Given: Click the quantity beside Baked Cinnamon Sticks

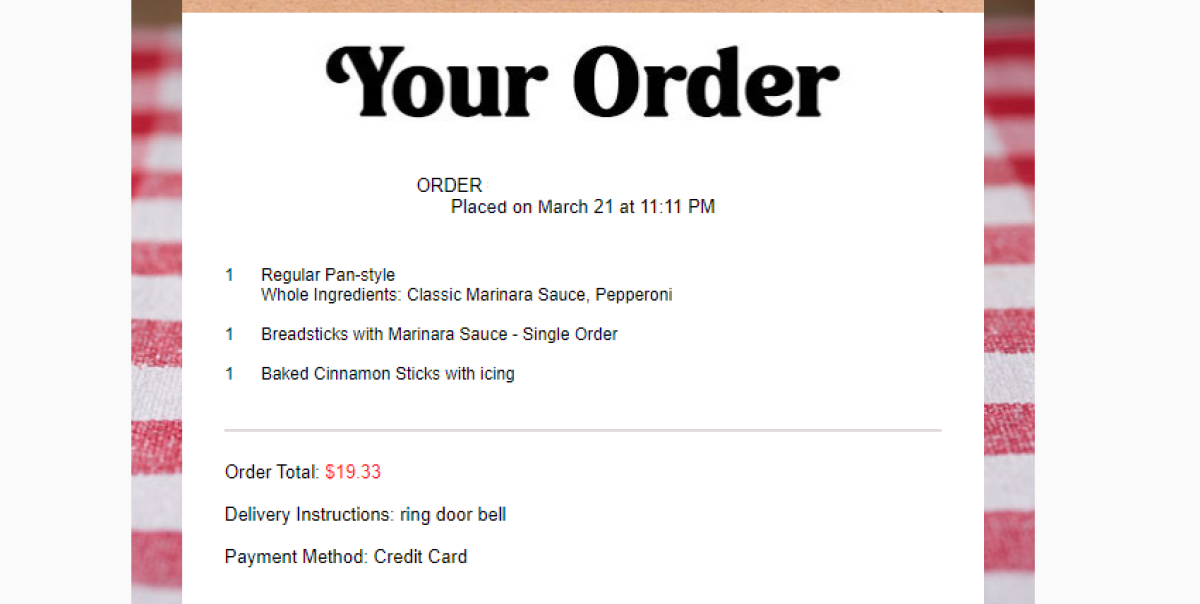Looking at the screenshot, I should pyautogui.click(x=229, y=374).
